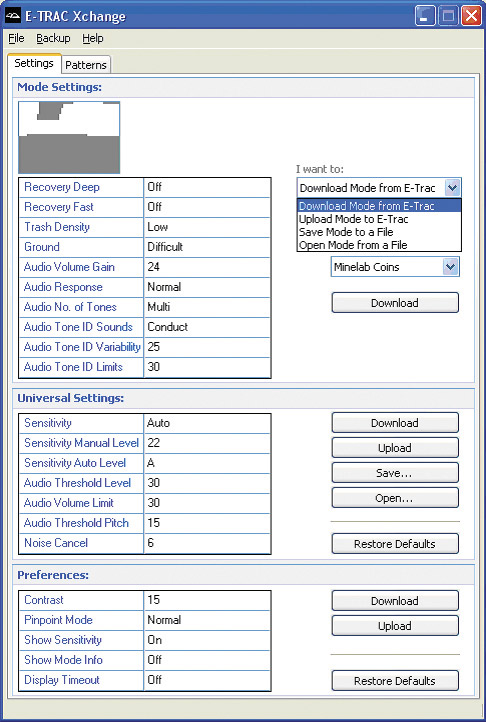Choose 'Open Mode from a File' option
Image resolution: width=486 pixels, height=722 pixels.
click(x=379, y=245)
